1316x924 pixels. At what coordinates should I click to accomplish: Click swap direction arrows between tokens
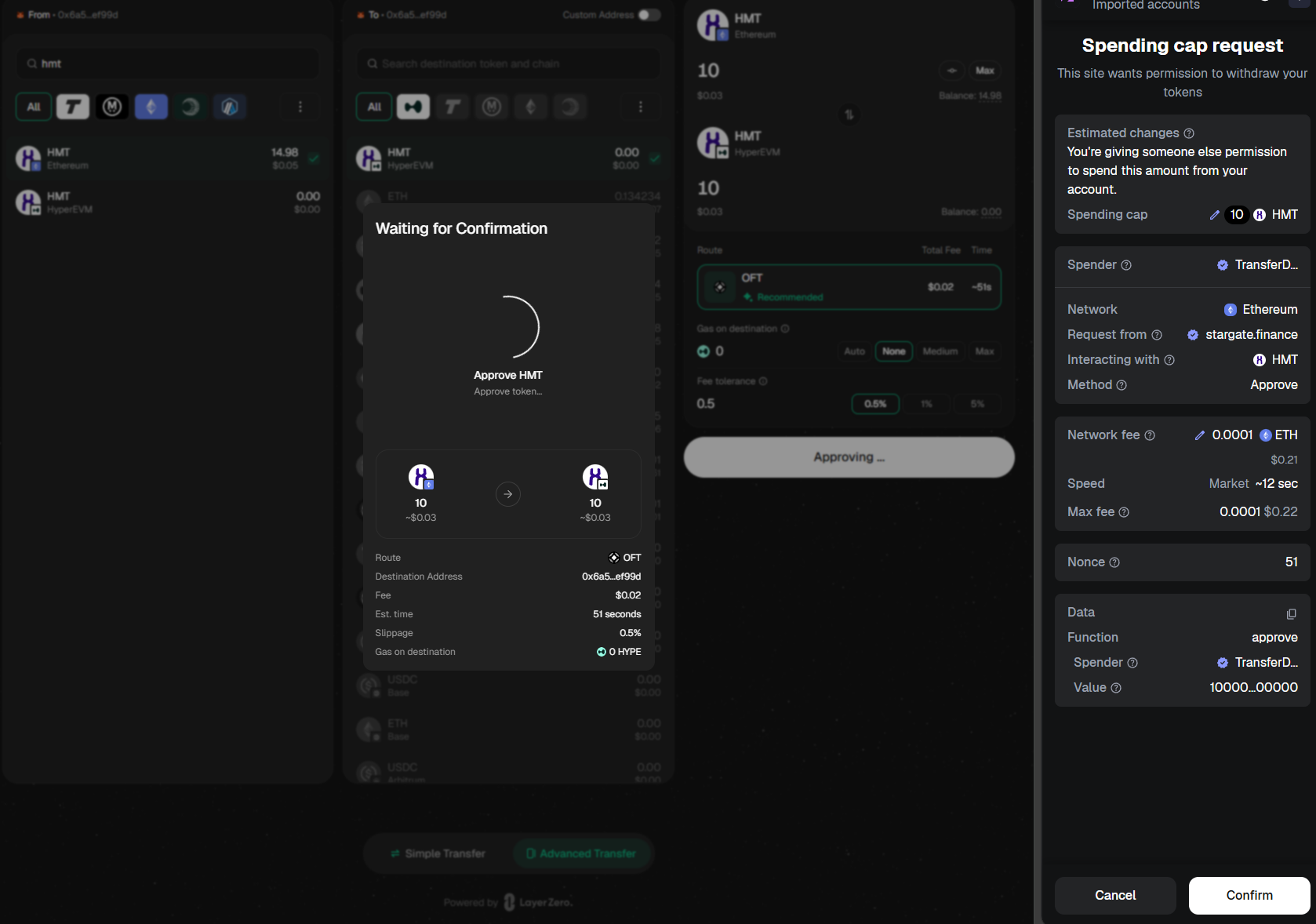click(849, 115)
